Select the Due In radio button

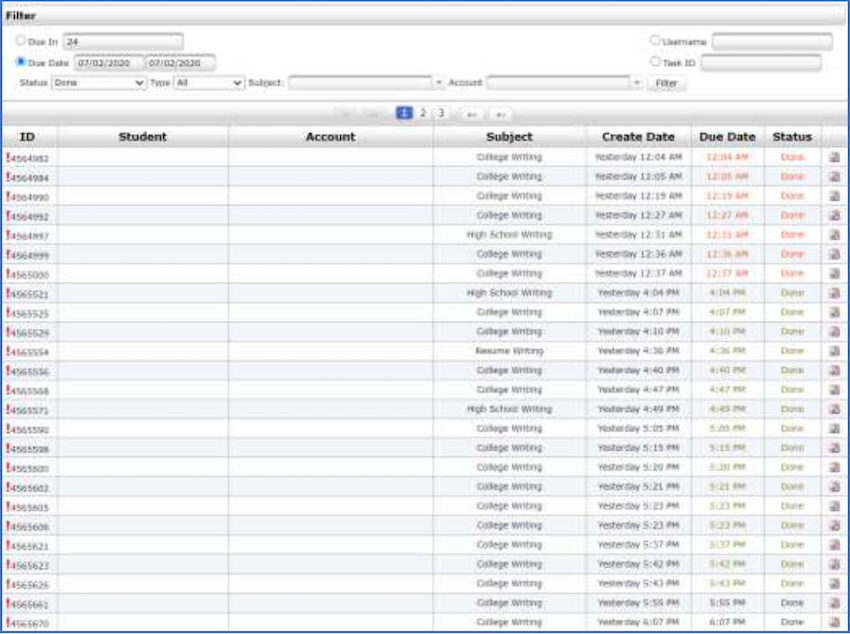[x=21, y=41]
